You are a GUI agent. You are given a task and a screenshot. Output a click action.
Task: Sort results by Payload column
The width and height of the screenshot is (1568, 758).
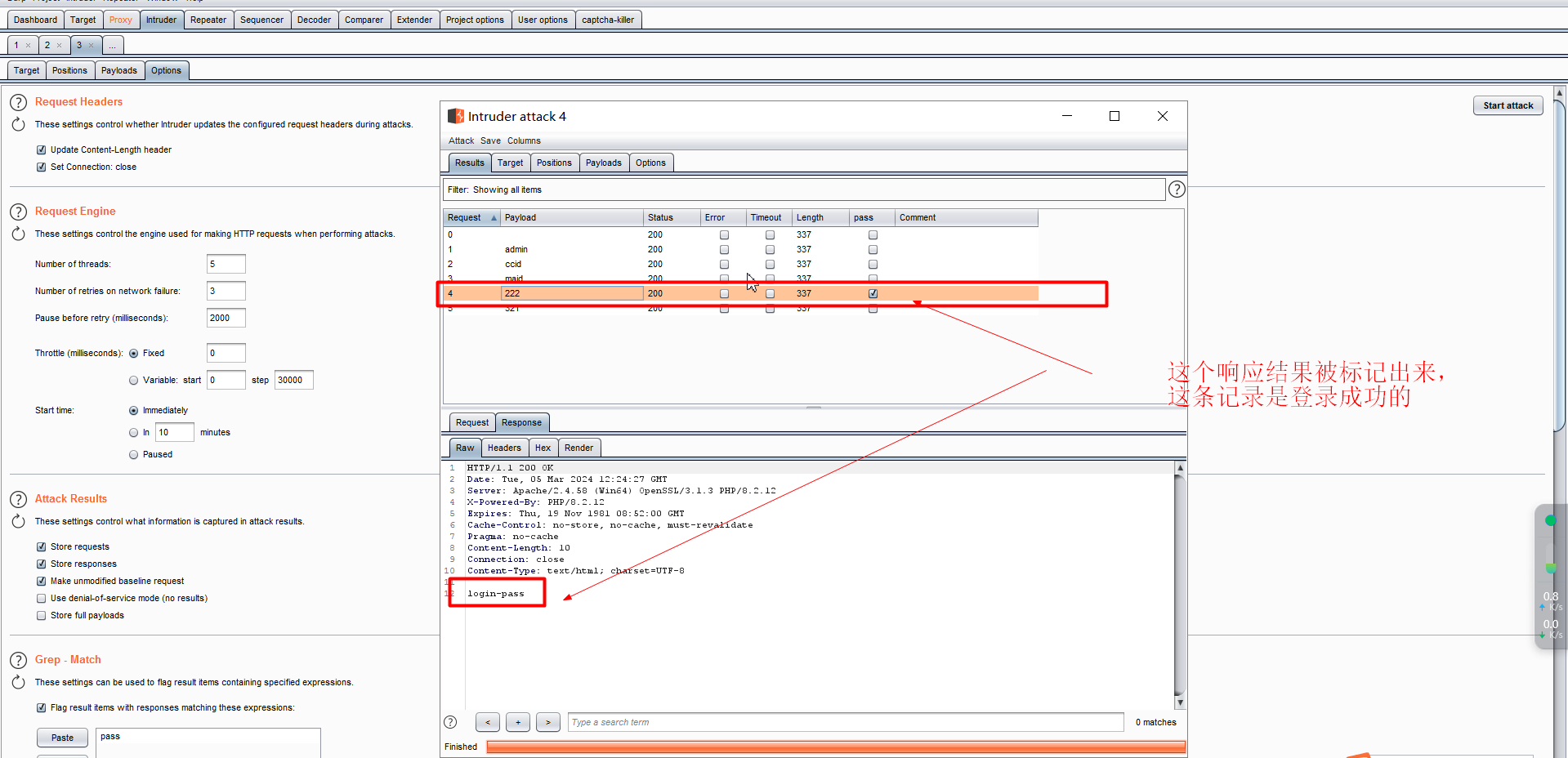pos(571,218)
